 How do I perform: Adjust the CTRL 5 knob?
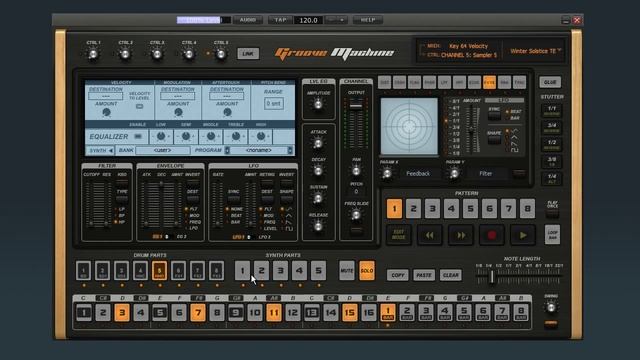(x=221, y=54)
